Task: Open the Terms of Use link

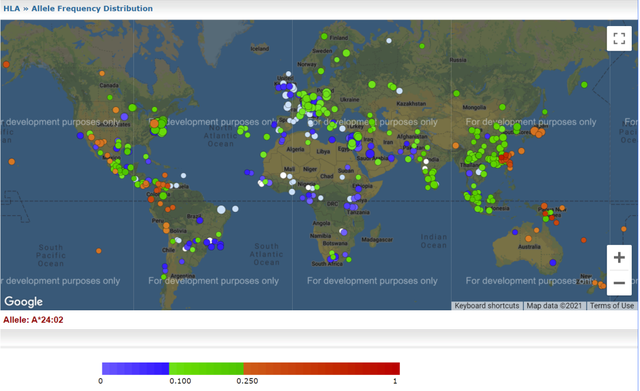Action: point(611,306)
